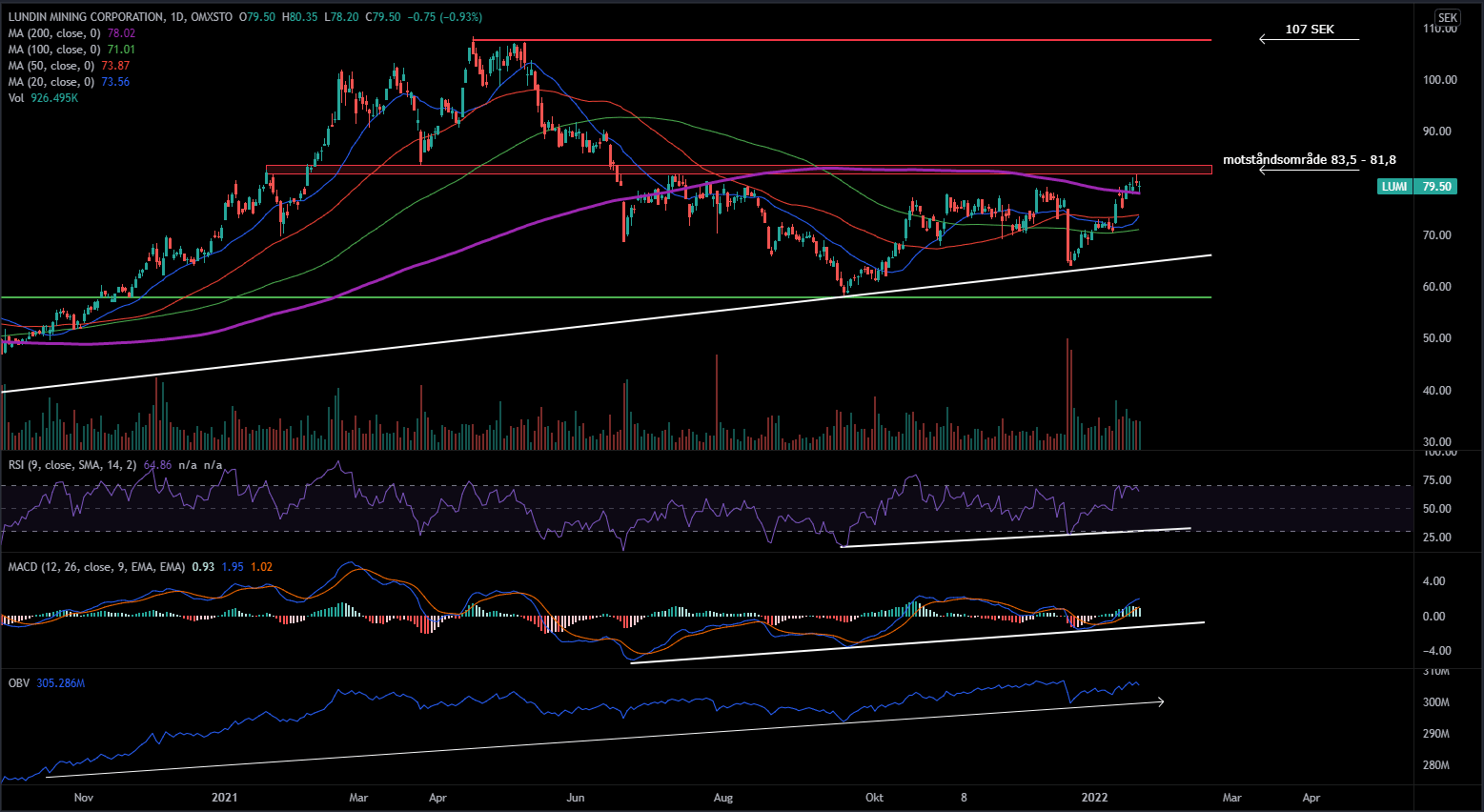This screenshot has height=812, width=1484.
Task: Select the green horizontal support line
Action: [572, 297]
